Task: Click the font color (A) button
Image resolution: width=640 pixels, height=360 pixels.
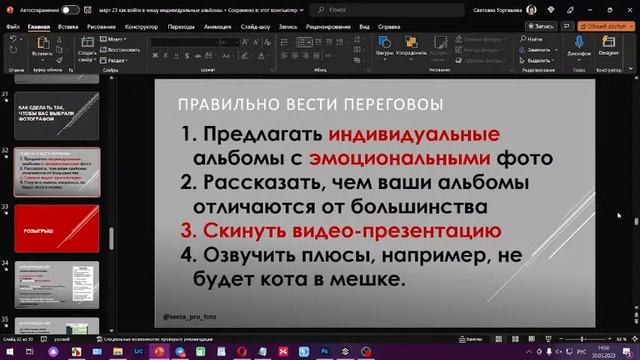Action: pyautogui.click(x=261, y=56)
